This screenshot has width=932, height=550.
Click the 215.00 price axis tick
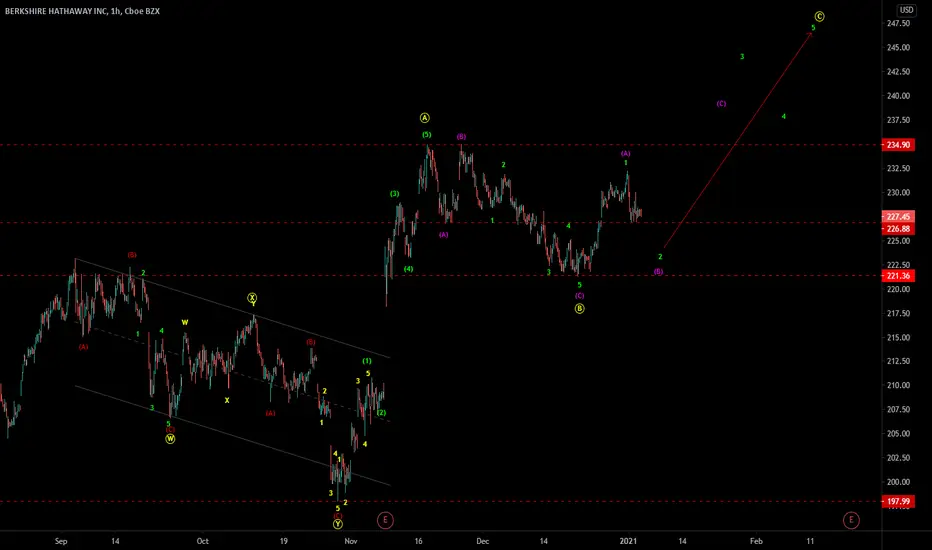(898, 337)
